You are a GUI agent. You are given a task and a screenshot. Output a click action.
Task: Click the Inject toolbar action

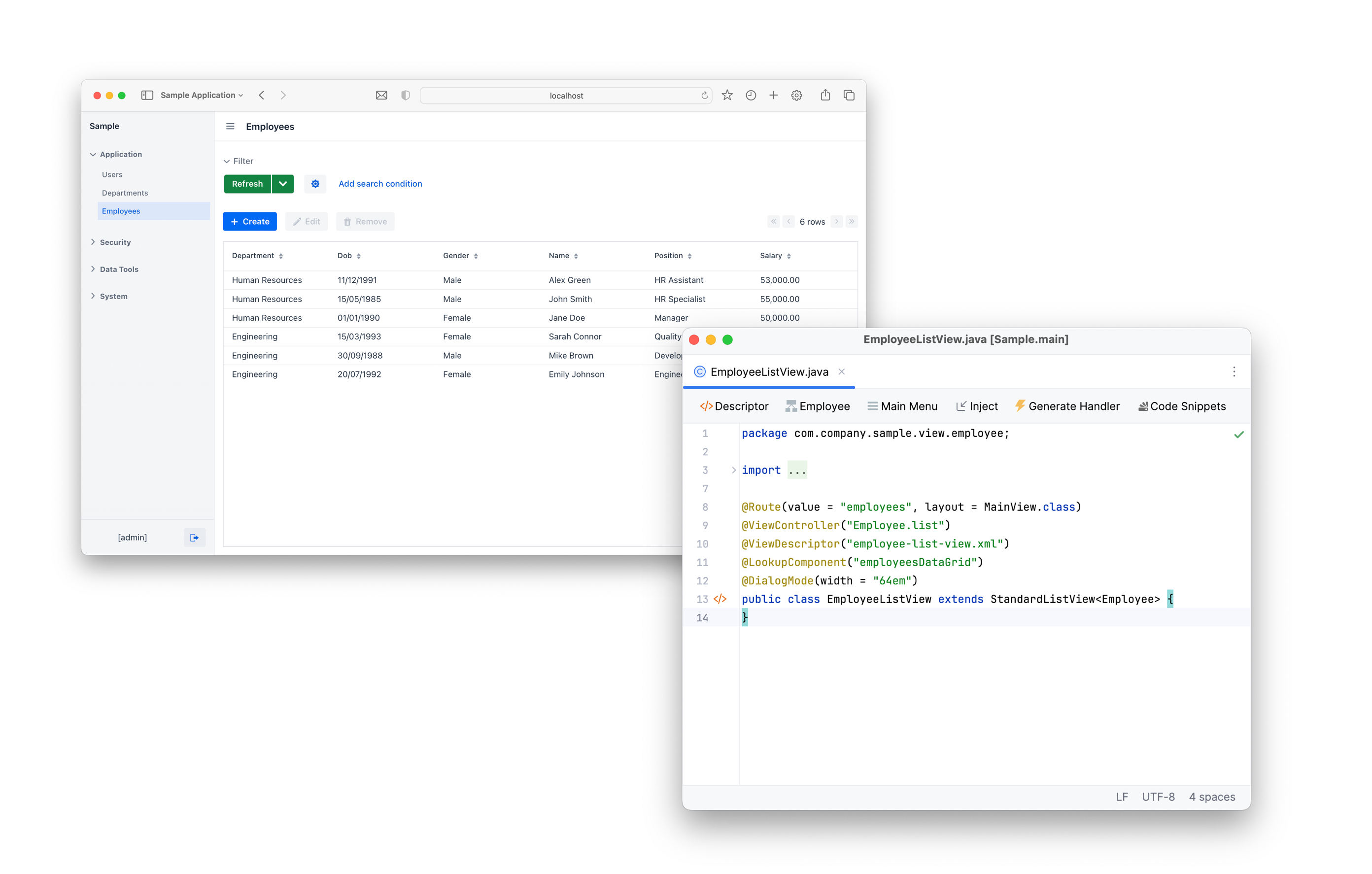tap(977, 405)
